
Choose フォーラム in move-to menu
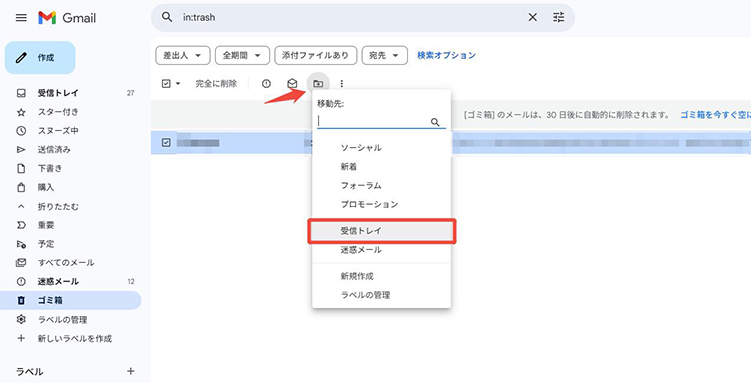click(x=381, y=185)
